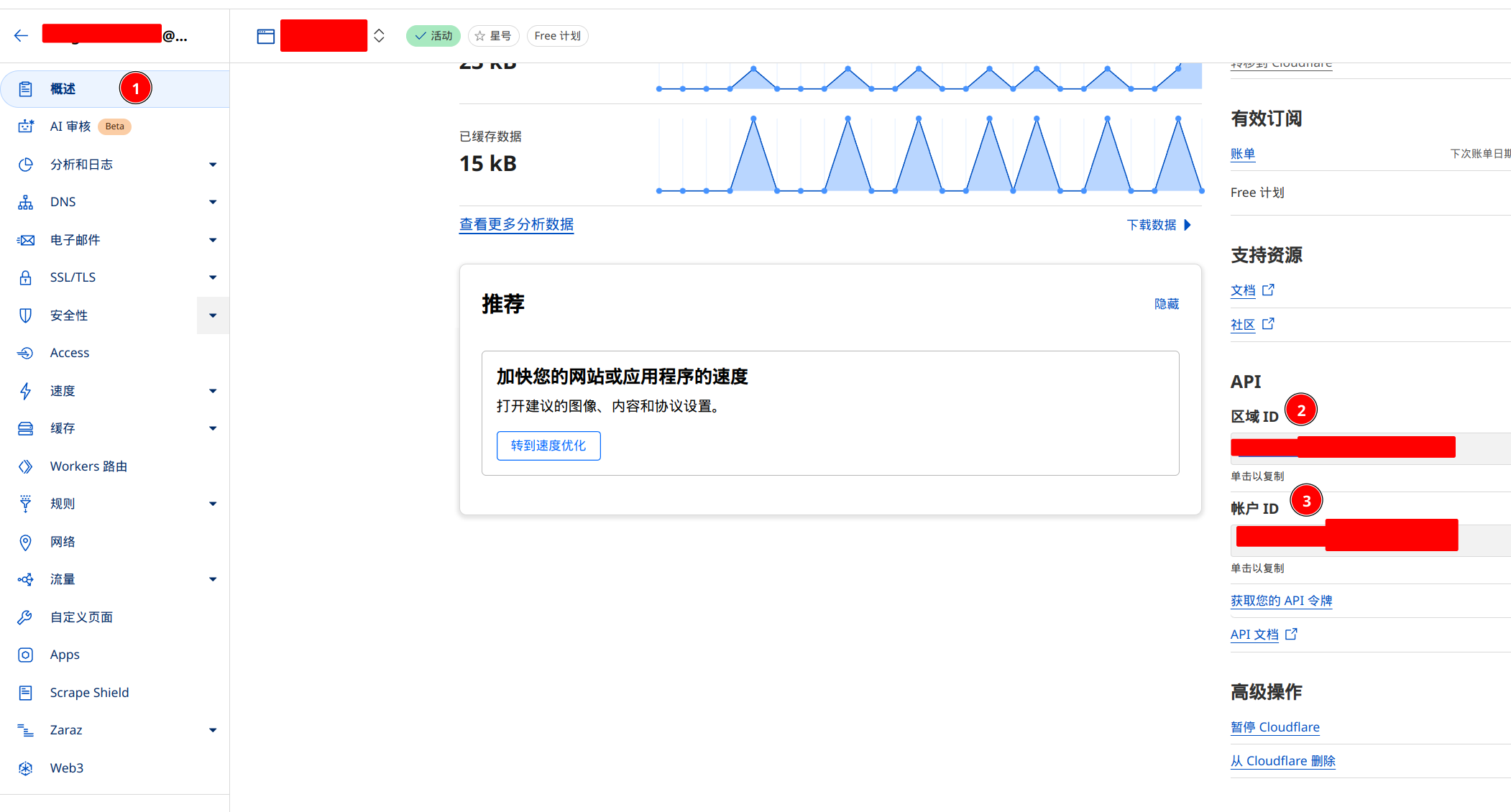Image resolution: width=1511 pixels, height=812 pixels.
Task: Open 查看更多分析数据 link
Action: pyautogui.click(x=516, y=224)
